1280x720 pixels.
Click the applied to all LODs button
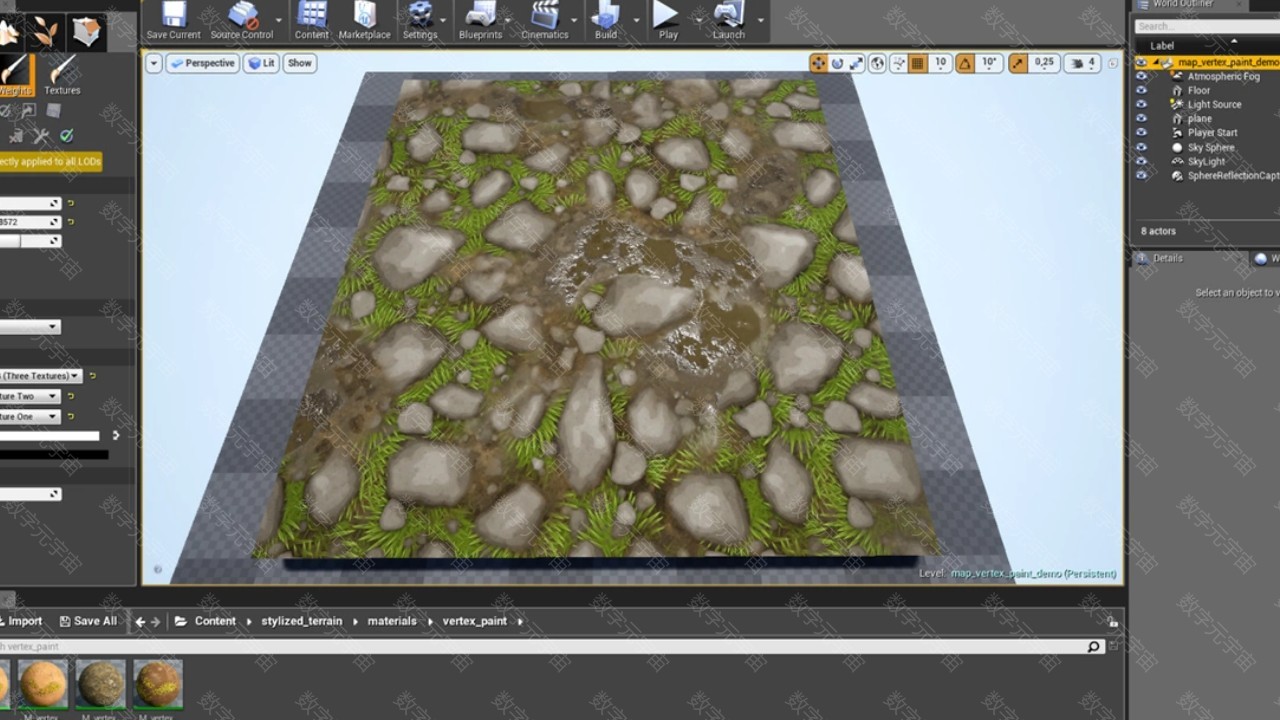pyautogui.click(x=51, y=161)
